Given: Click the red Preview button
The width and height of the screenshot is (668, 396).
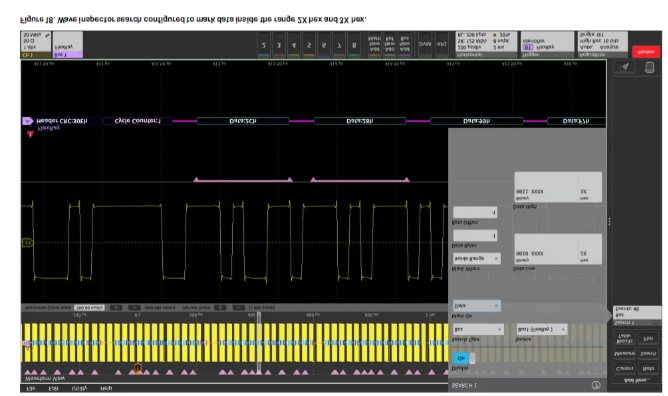Looking at the screenshot, I should [646, 52].
